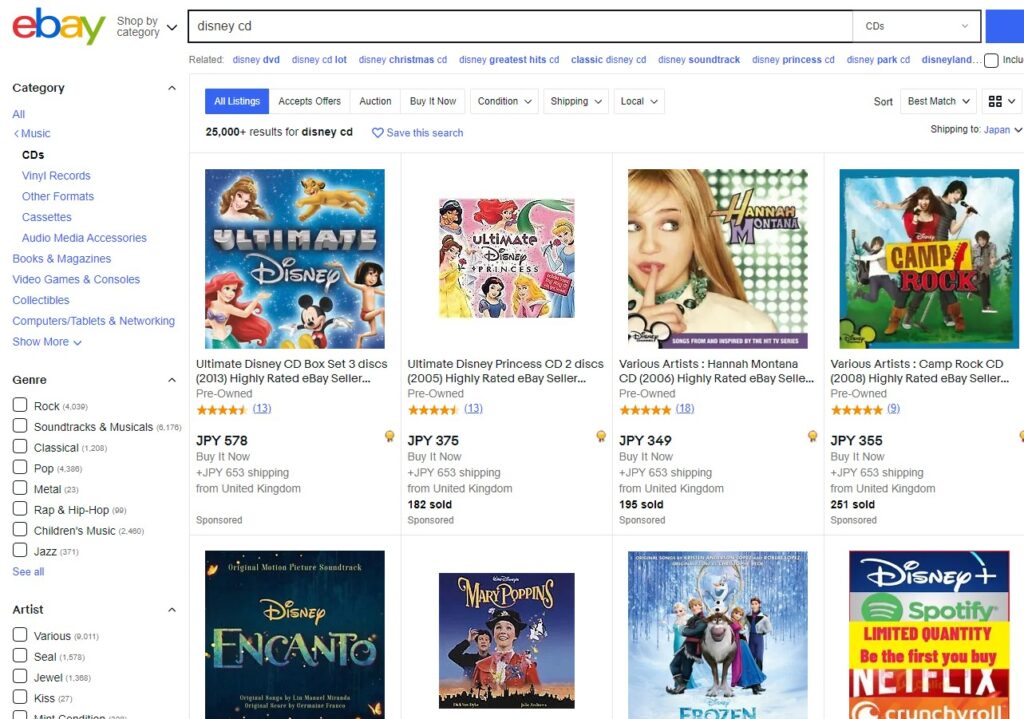Click related search disney soundtrack

tap(699, 59)
